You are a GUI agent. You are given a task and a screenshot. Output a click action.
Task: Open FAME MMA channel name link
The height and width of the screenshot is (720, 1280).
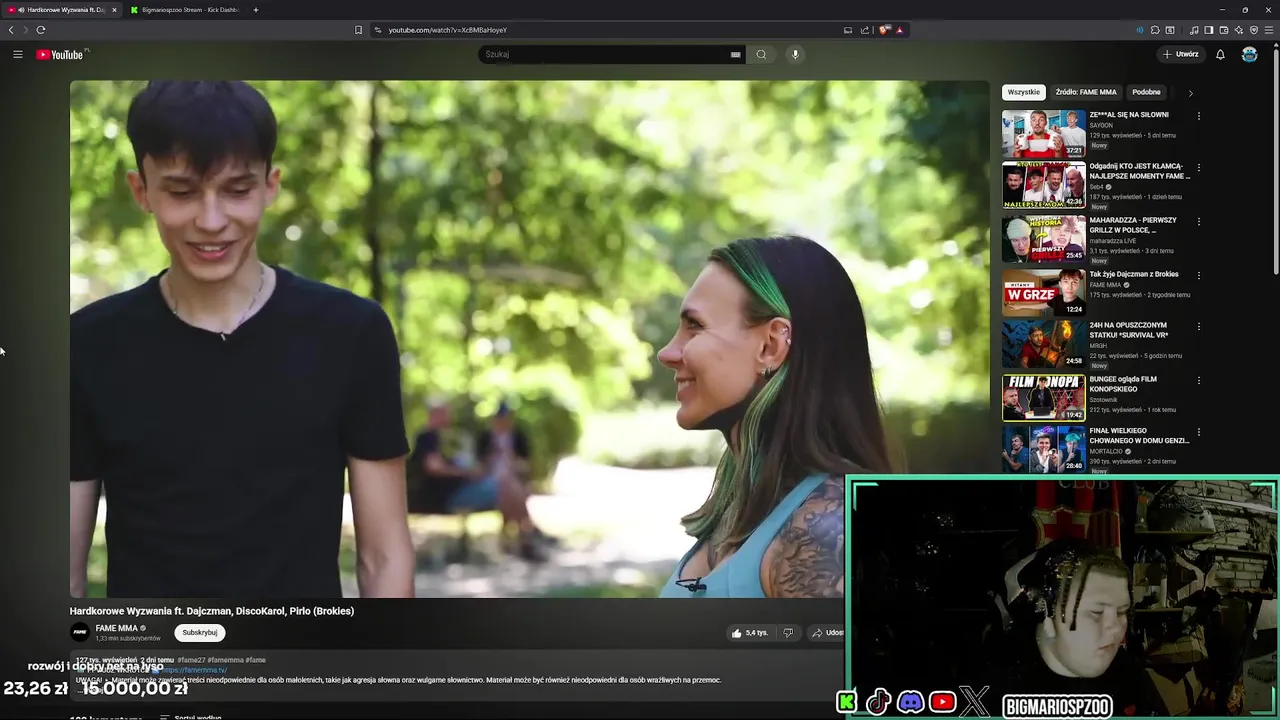point(116,628)
